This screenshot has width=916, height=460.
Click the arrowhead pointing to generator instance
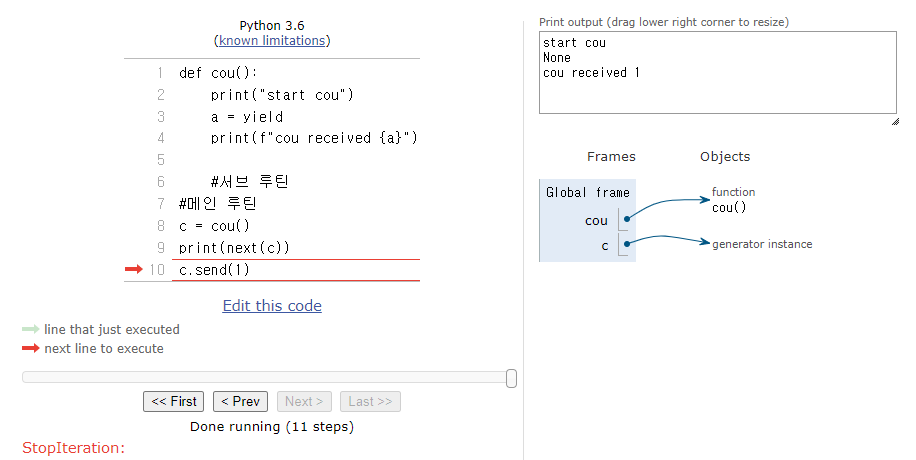(x=706, y=242)
